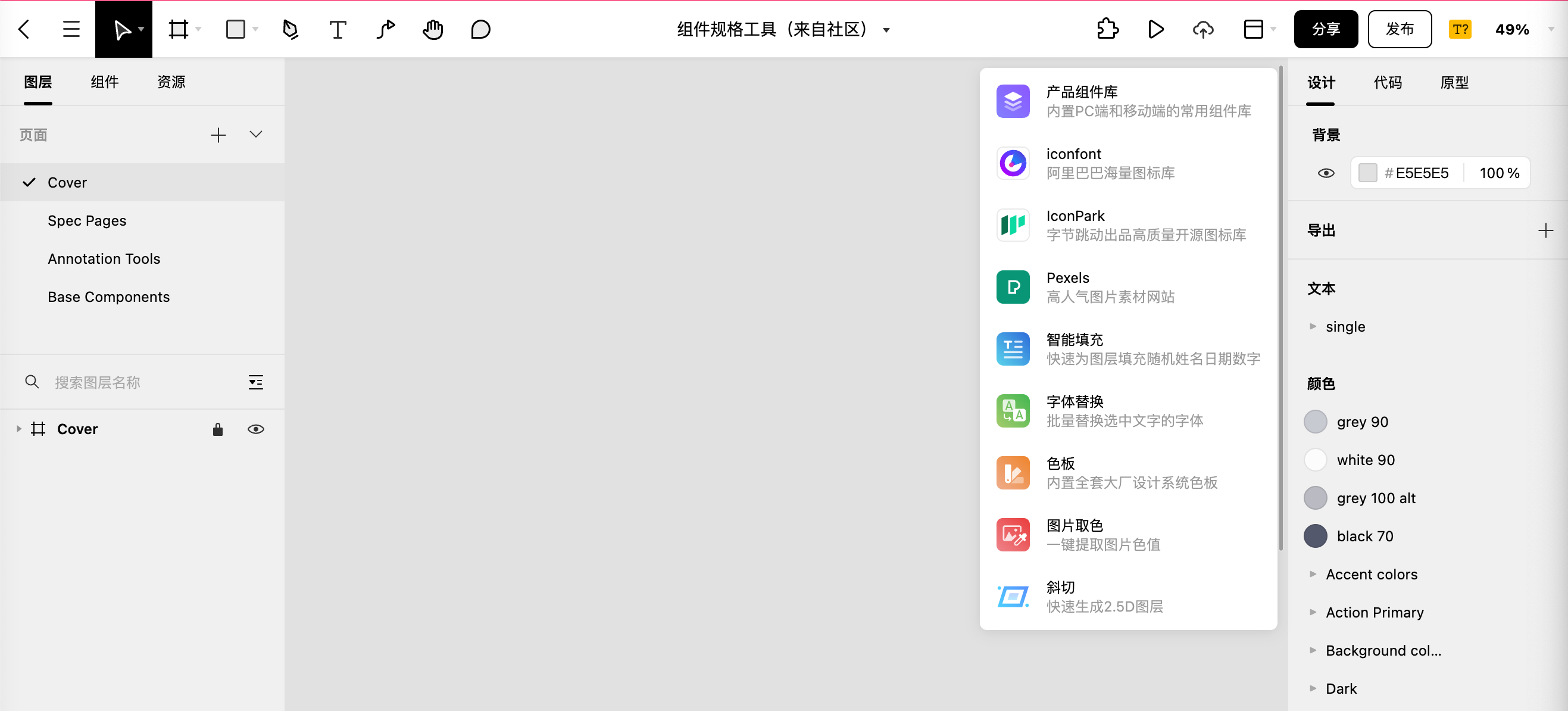
Task: Go back with the left arrow icon
Action: pos(24,29)
